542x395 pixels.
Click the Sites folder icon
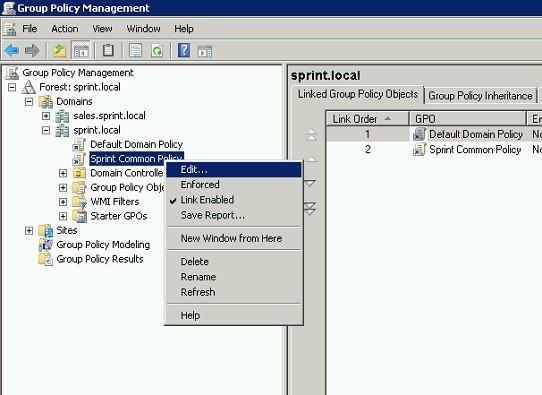(46, 231)
